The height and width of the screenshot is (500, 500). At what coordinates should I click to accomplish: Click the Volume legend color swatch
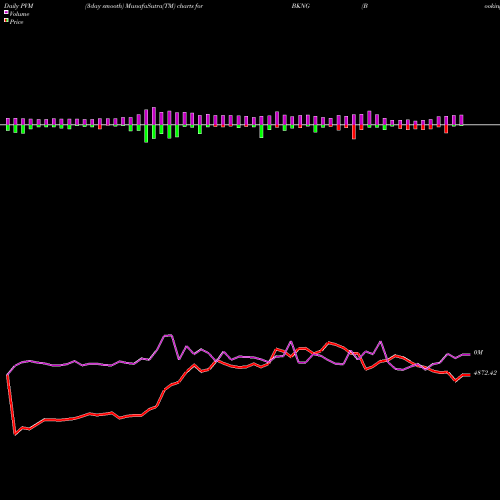[6, 12]
